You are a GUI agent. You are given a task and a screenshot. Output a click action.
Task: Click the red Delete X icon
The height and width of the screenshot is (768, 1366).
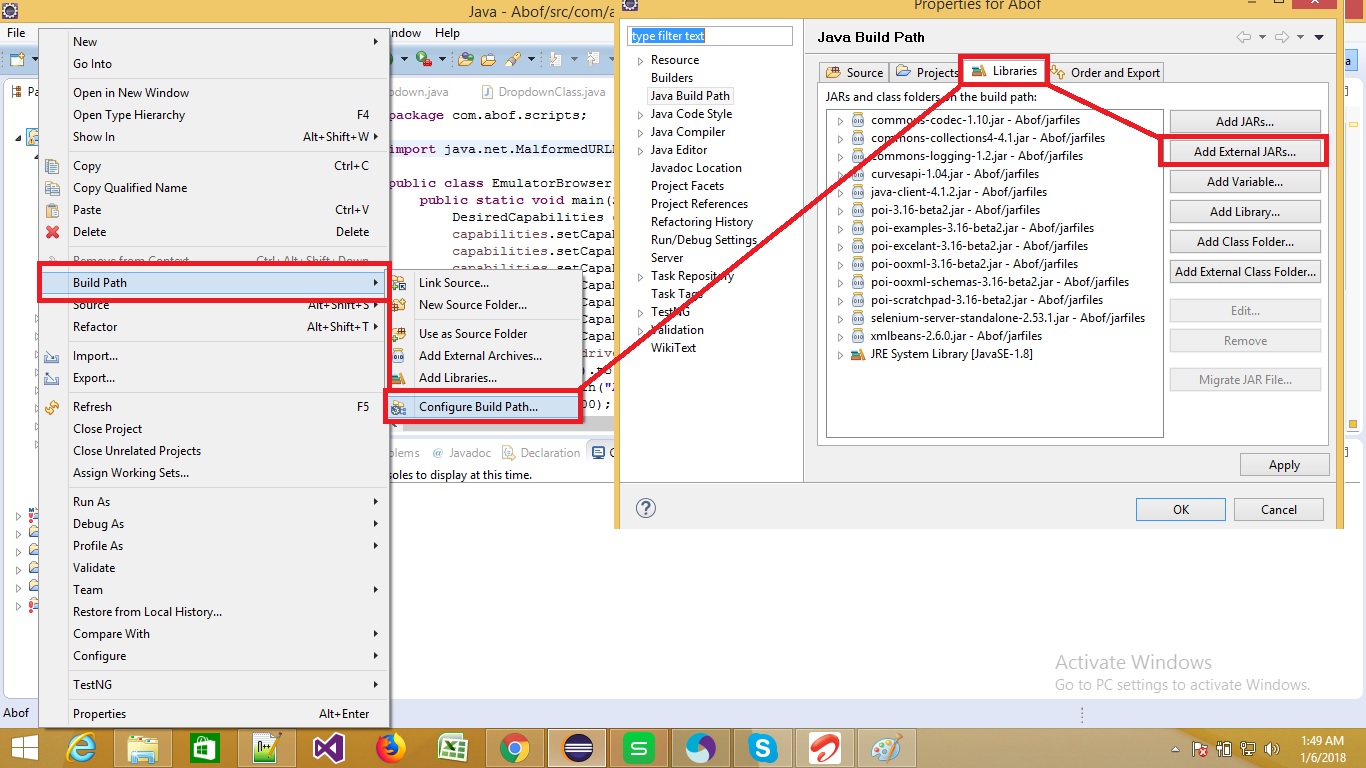[x=53, y=232]
